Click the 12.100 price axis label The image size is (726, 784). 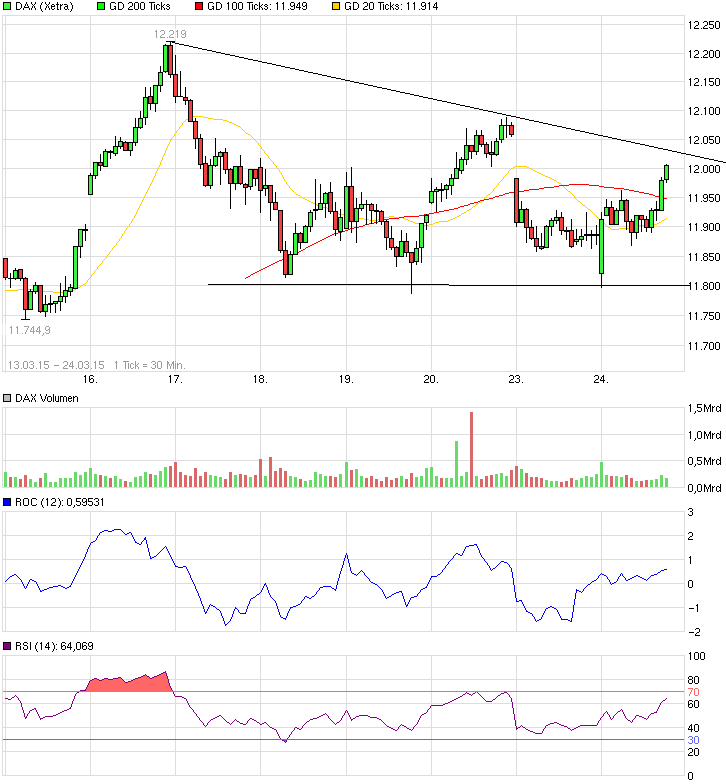click(x=704, y=111)
